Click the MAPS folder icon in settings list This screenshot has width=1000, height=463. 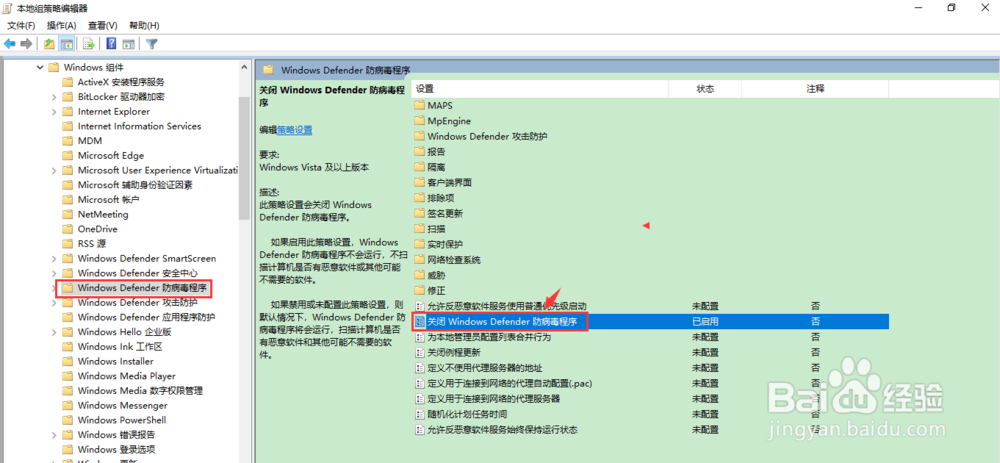pos(419,105)
